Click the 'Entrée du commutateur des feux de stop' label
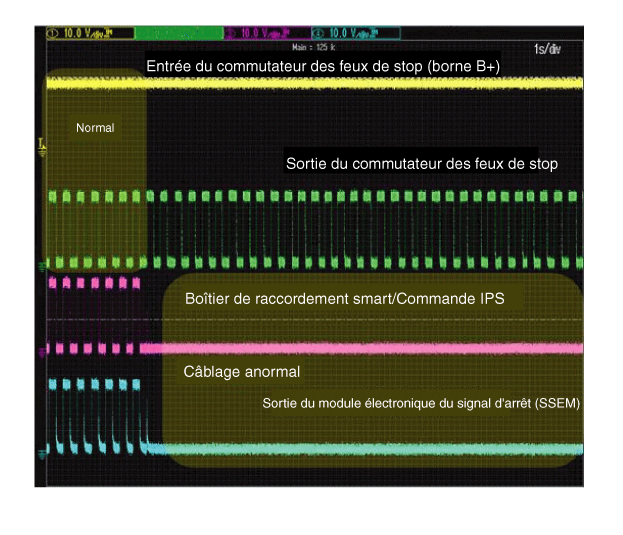This screenshot has width=623, height=535. pos(323,66)
